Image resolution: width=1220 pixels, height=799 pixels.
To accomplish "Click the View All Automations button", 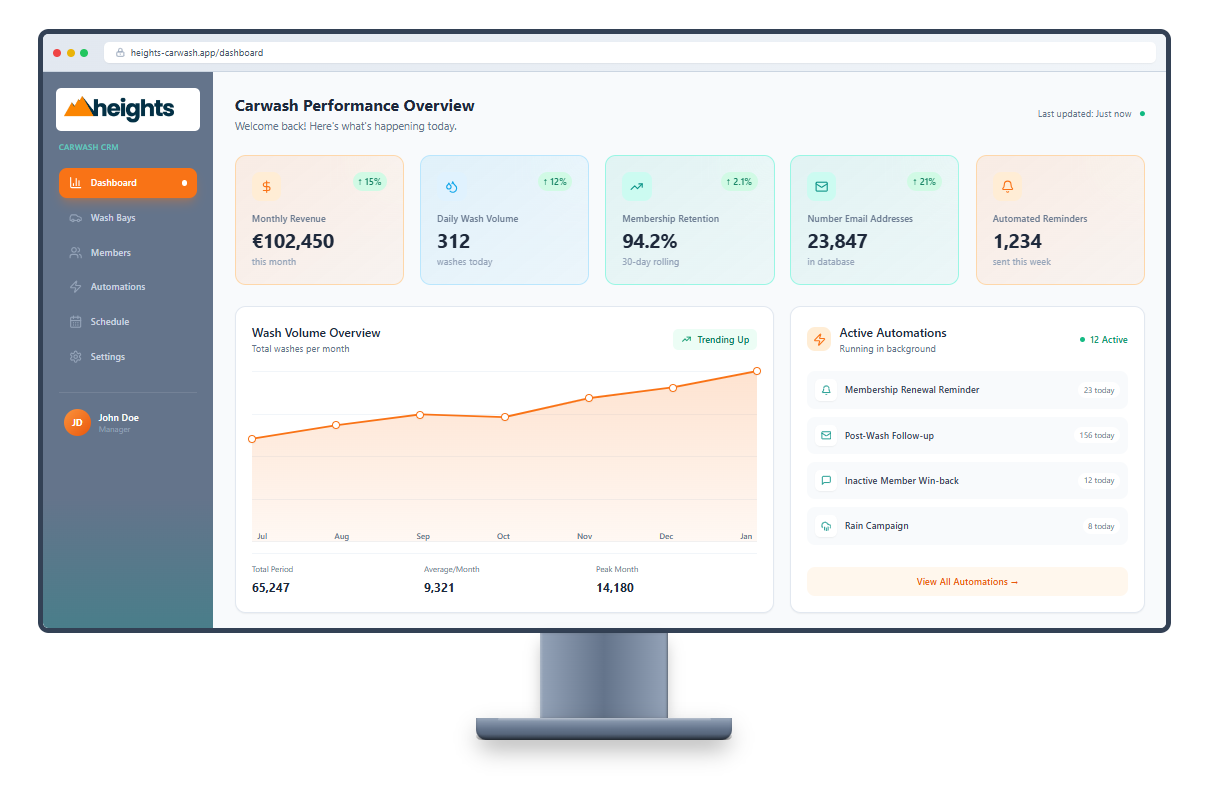I will click(x=966, y=581).
